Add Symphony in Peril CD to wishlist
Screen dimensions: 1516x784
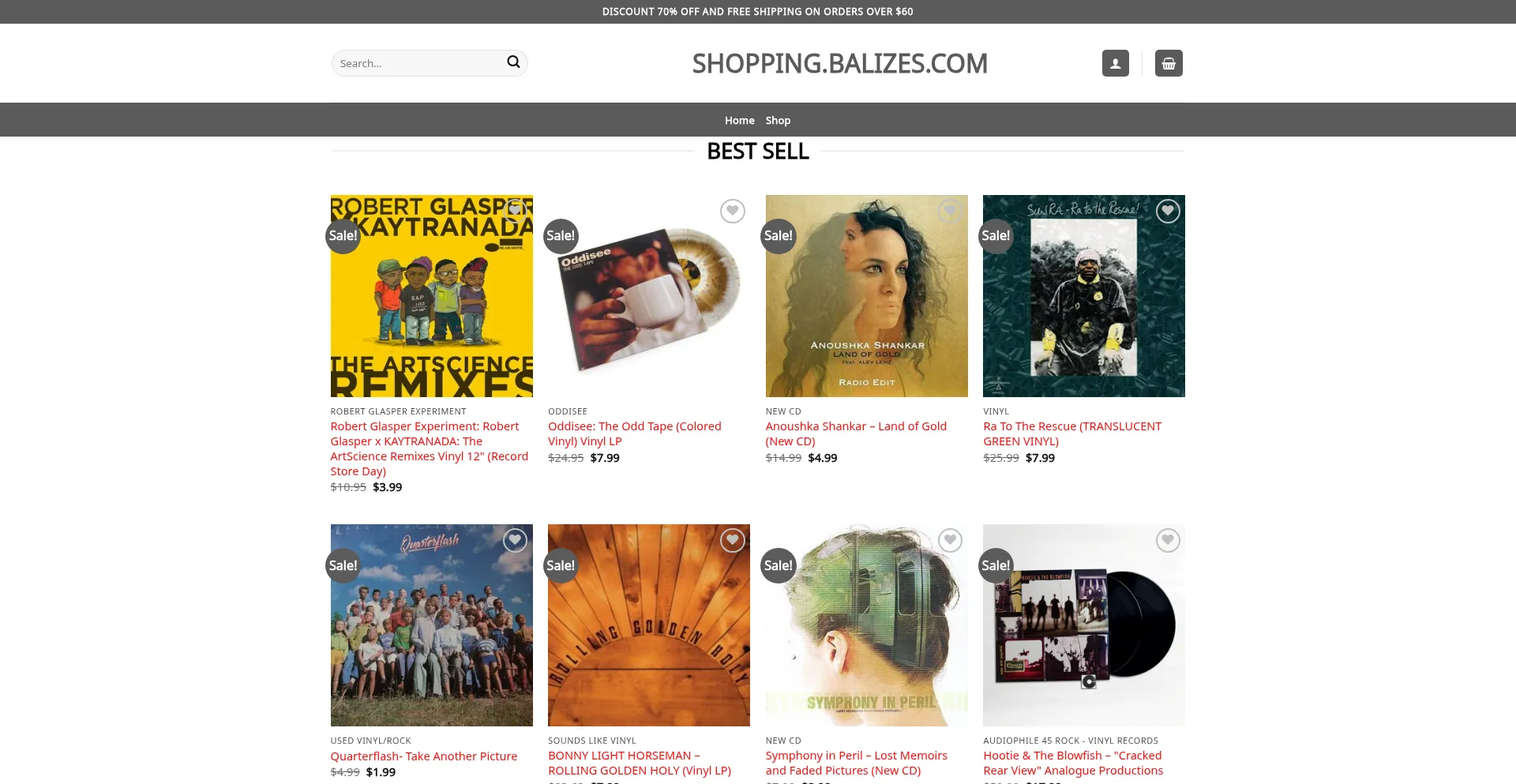click(950, 540)
